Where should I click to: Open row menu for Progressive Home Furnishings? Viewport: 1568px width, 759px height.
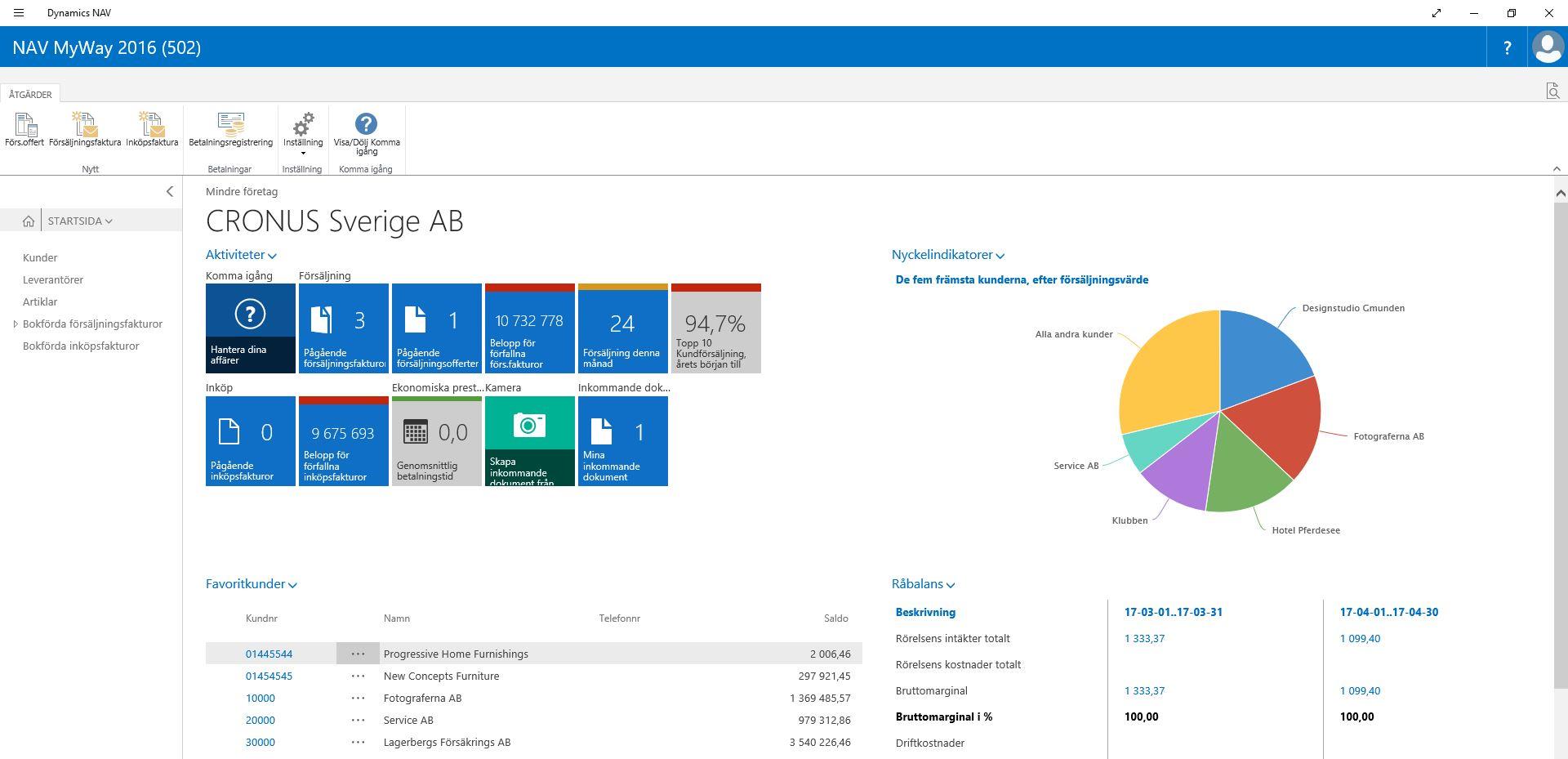[x=358, y=654]
